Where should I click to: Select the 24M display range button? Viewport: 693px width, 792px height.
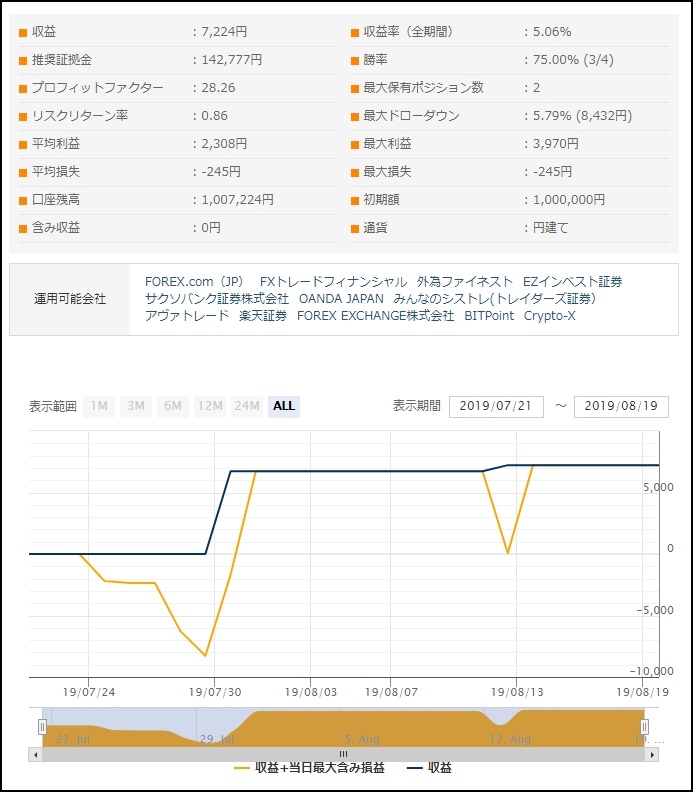(x=247, y=406)
